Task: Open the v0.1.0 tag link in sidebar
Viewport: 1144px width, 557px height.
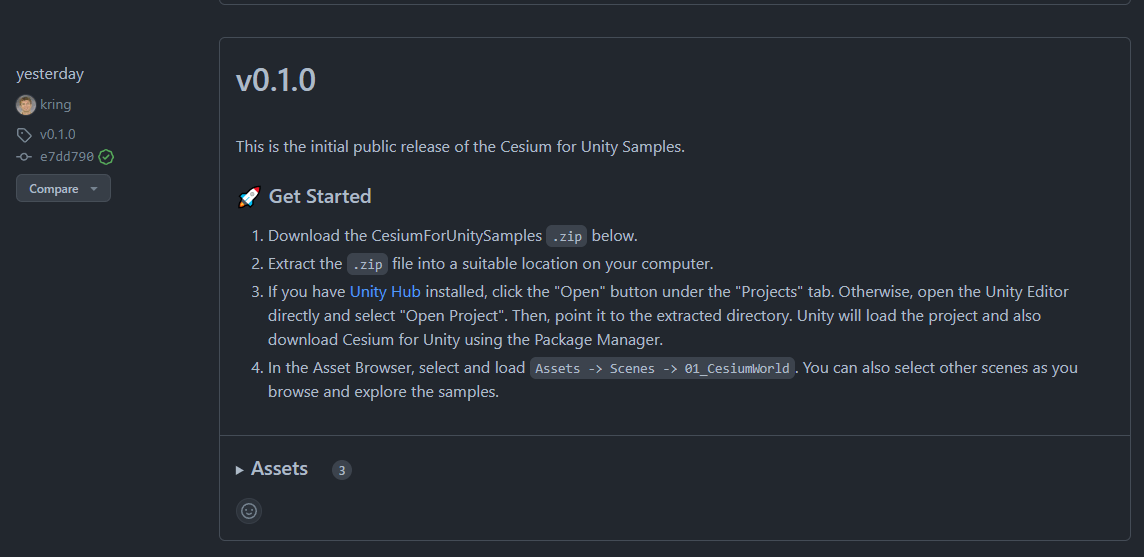Action: point(58,134)
